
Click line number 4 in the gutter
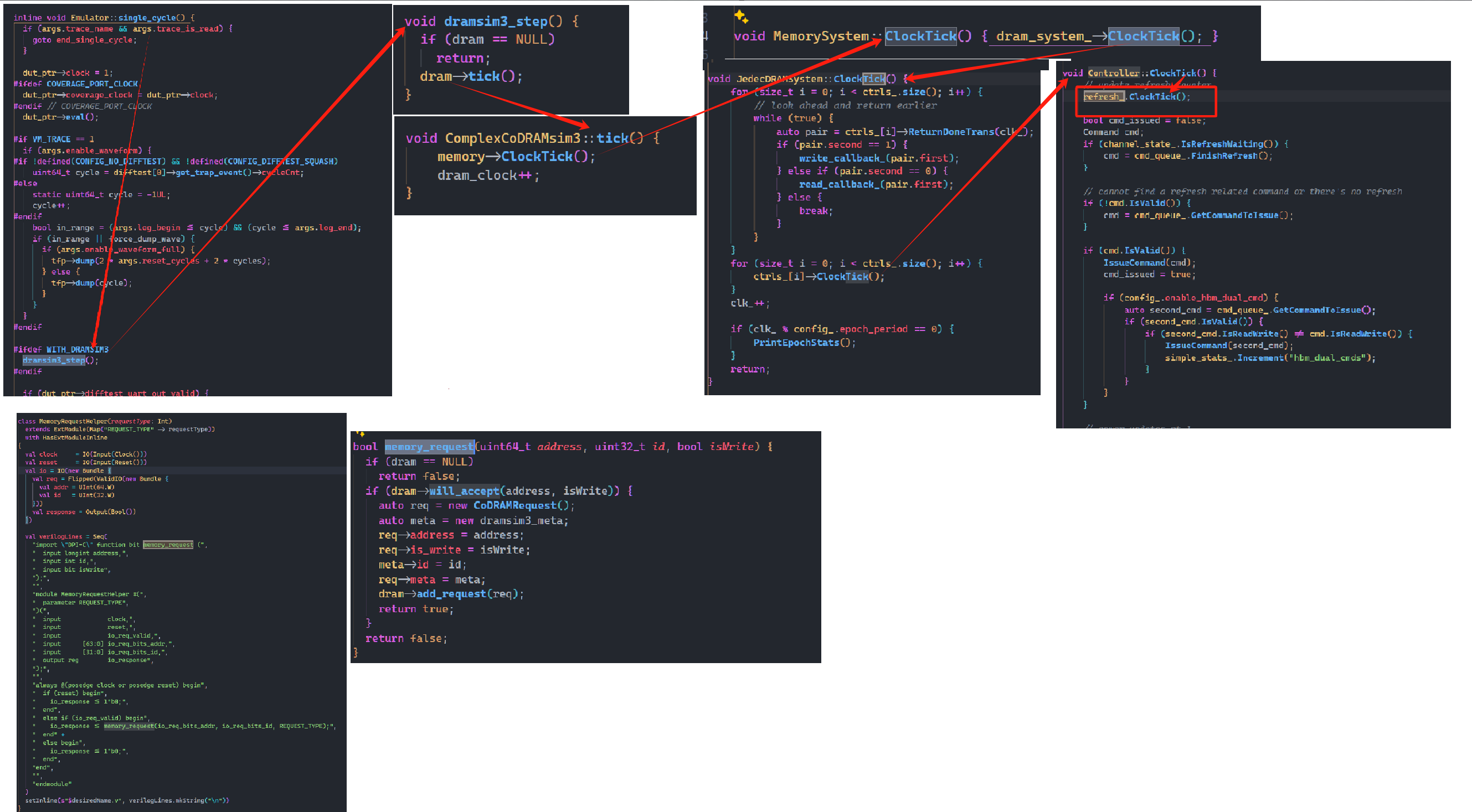point(706,37)
